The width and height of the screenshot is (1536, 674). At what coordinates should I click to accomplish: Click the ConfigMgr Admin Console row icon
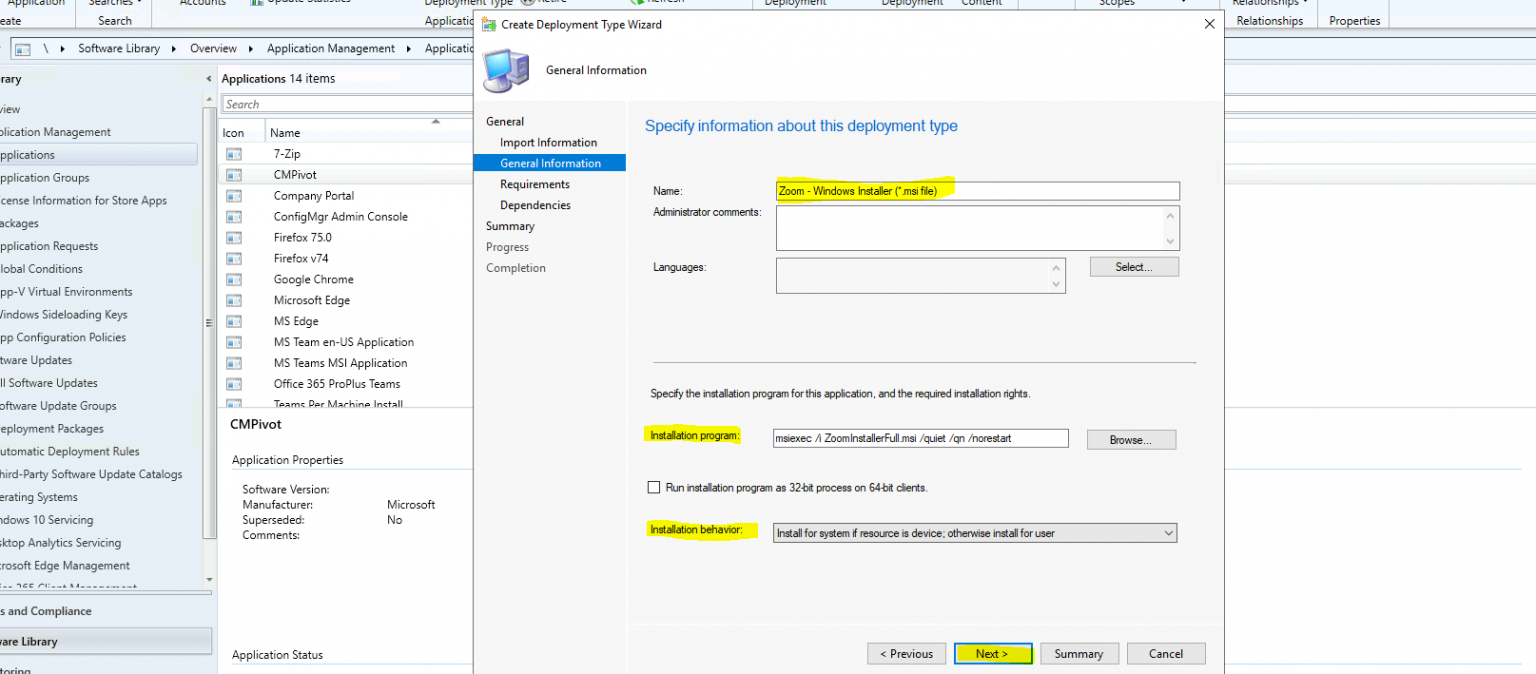click(x=234, y=217)
